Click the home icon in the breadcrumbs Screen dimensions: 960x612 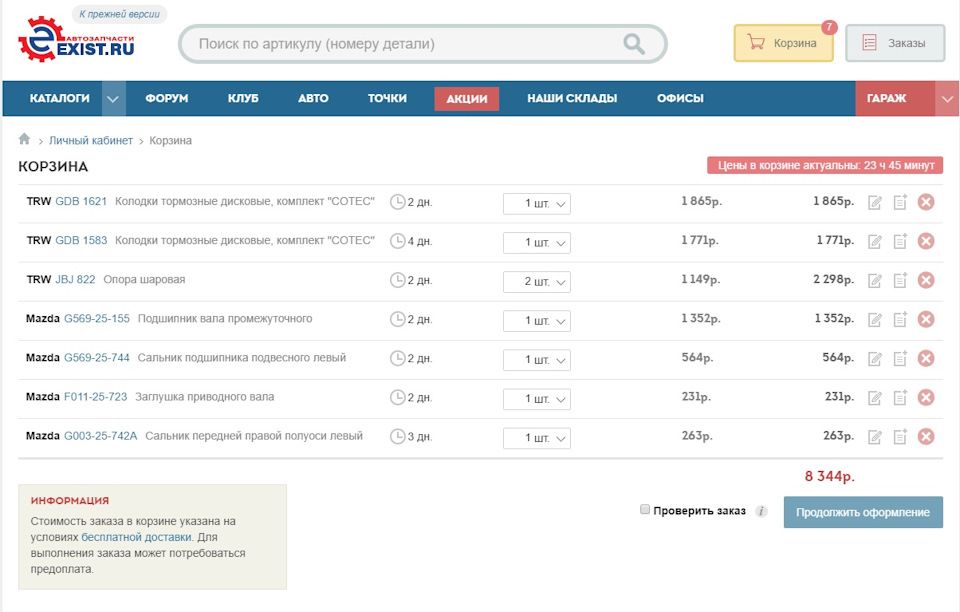click(24, 139)
